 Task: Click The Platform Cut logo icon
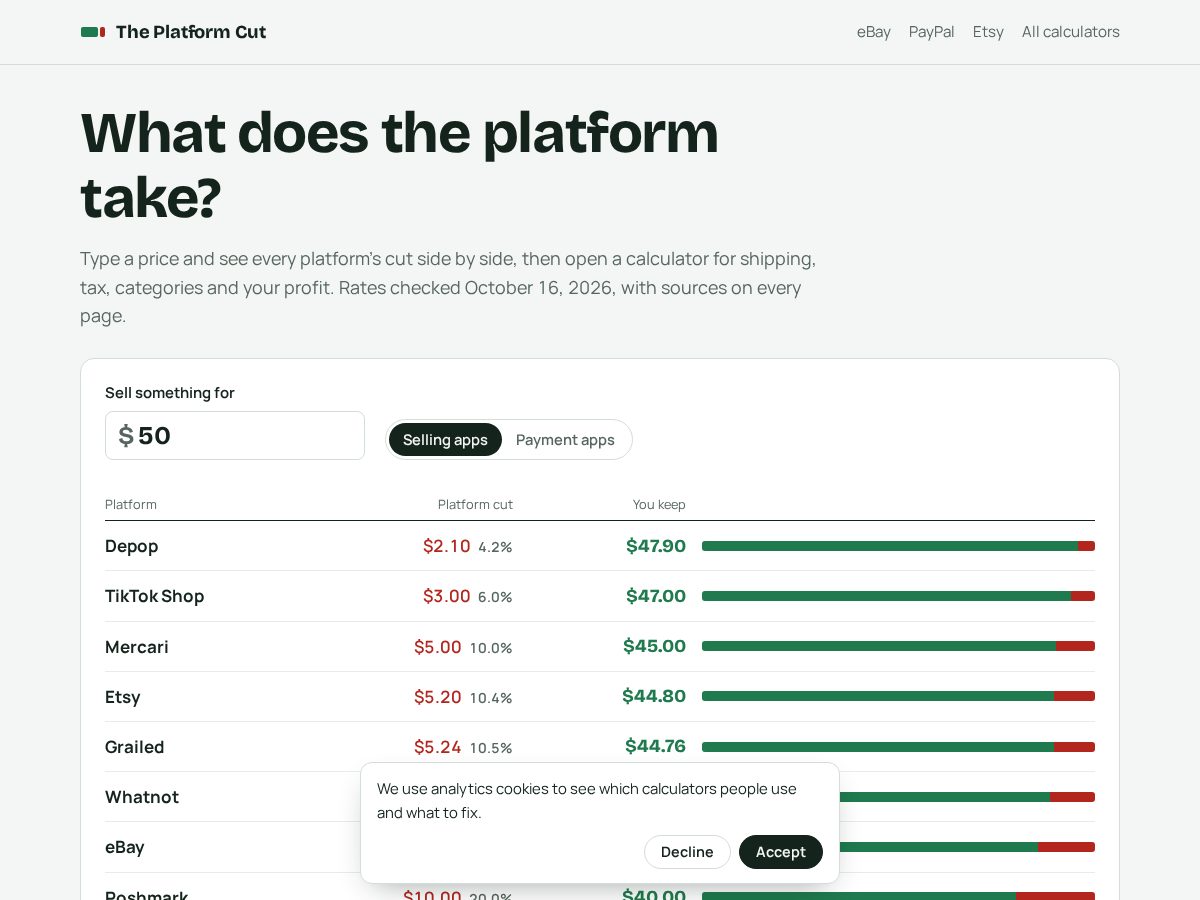(x=93, y=32)
